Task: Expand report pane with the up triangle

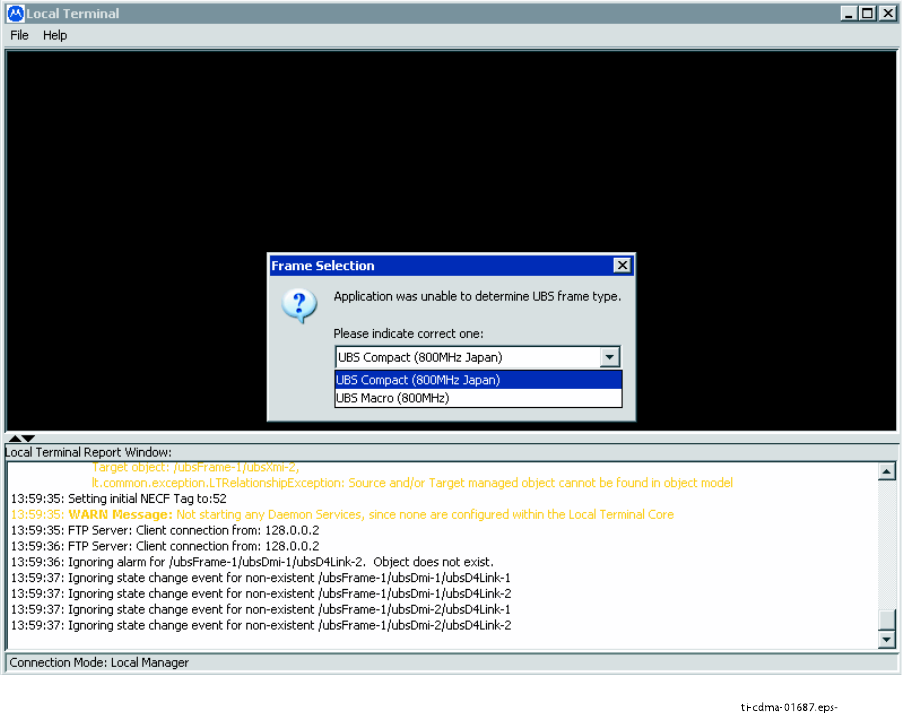Action: point(15,439)
